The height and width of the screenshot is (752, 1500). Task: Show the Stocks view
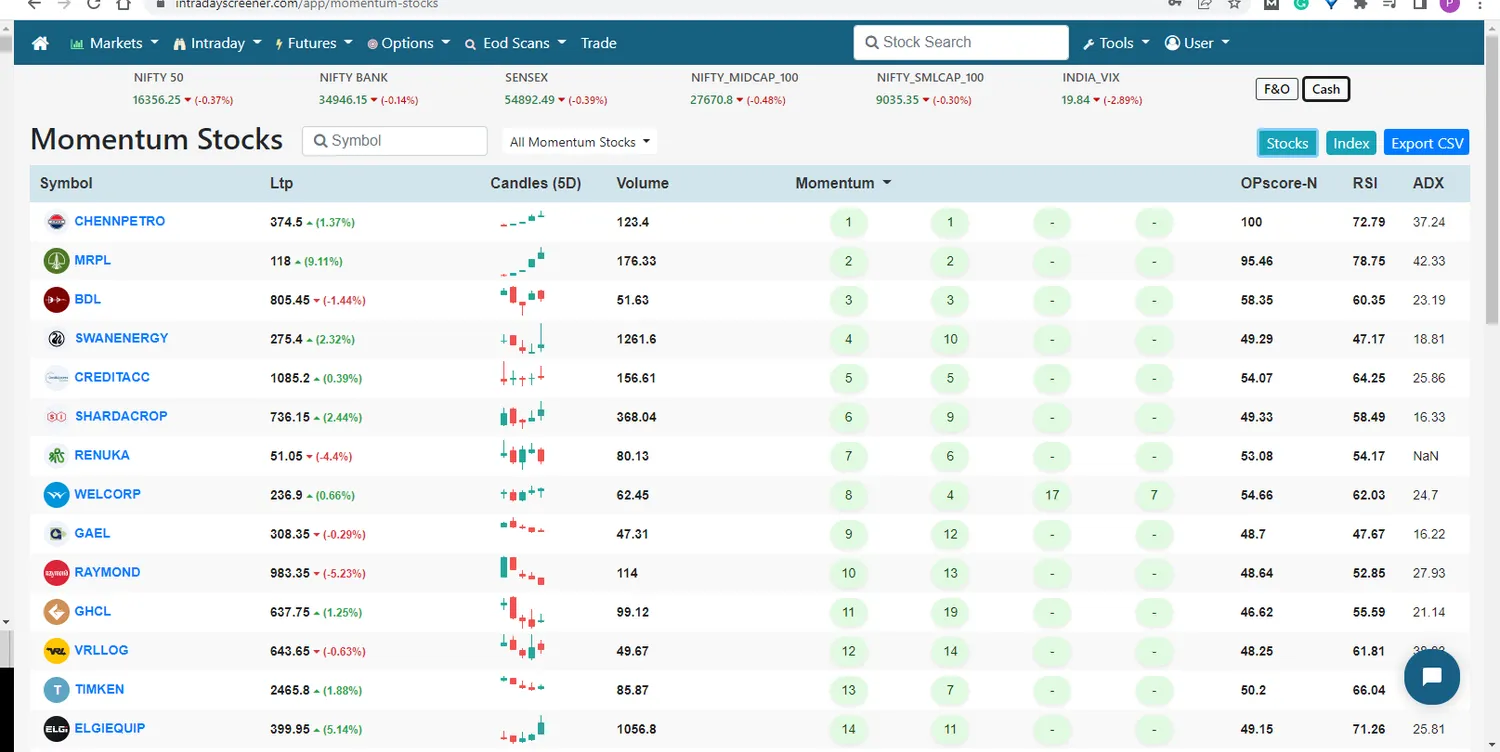1287,143
